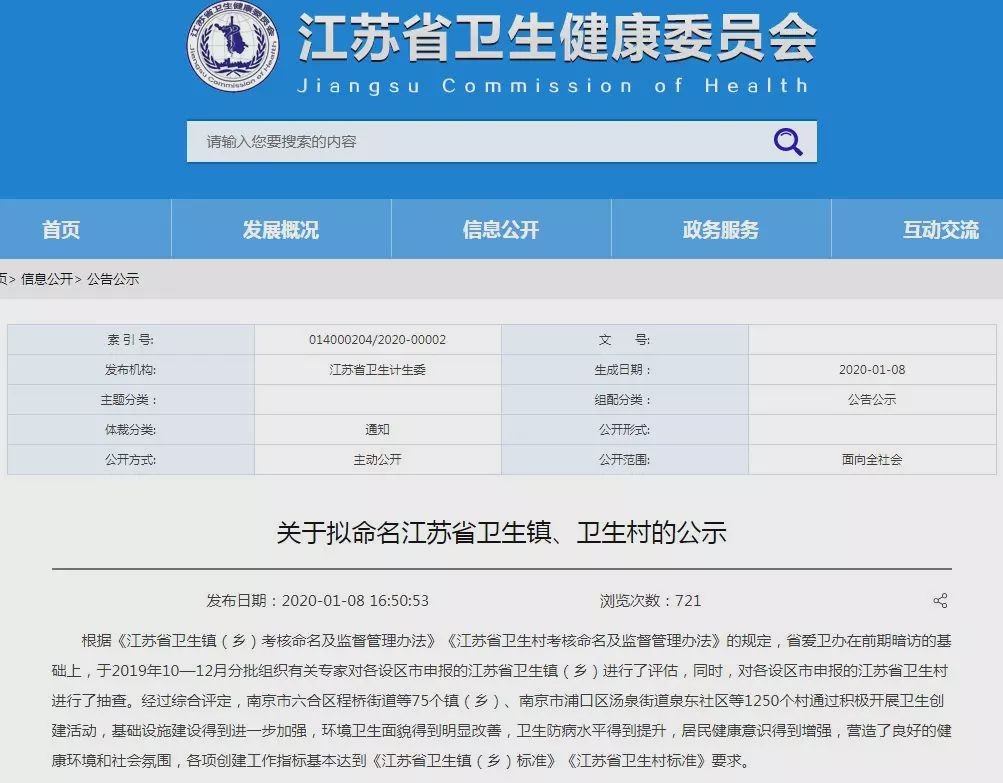Click the 索引号 label cell
The height and width of the screenshot is (783, 1003).
tap(130, 340)
